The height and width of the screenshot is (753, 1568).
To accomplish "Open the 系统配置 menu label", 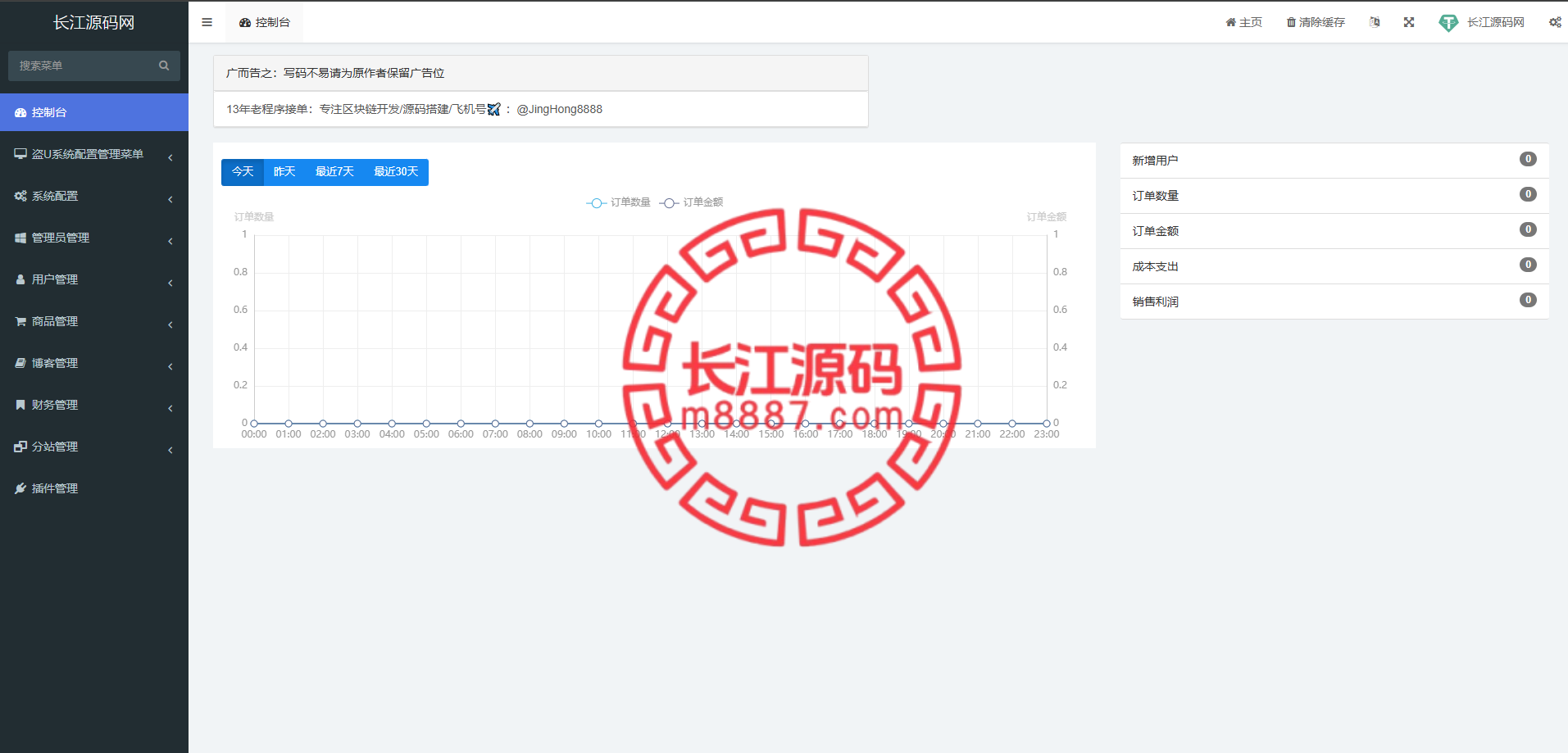I will click(x=55, y=196).
